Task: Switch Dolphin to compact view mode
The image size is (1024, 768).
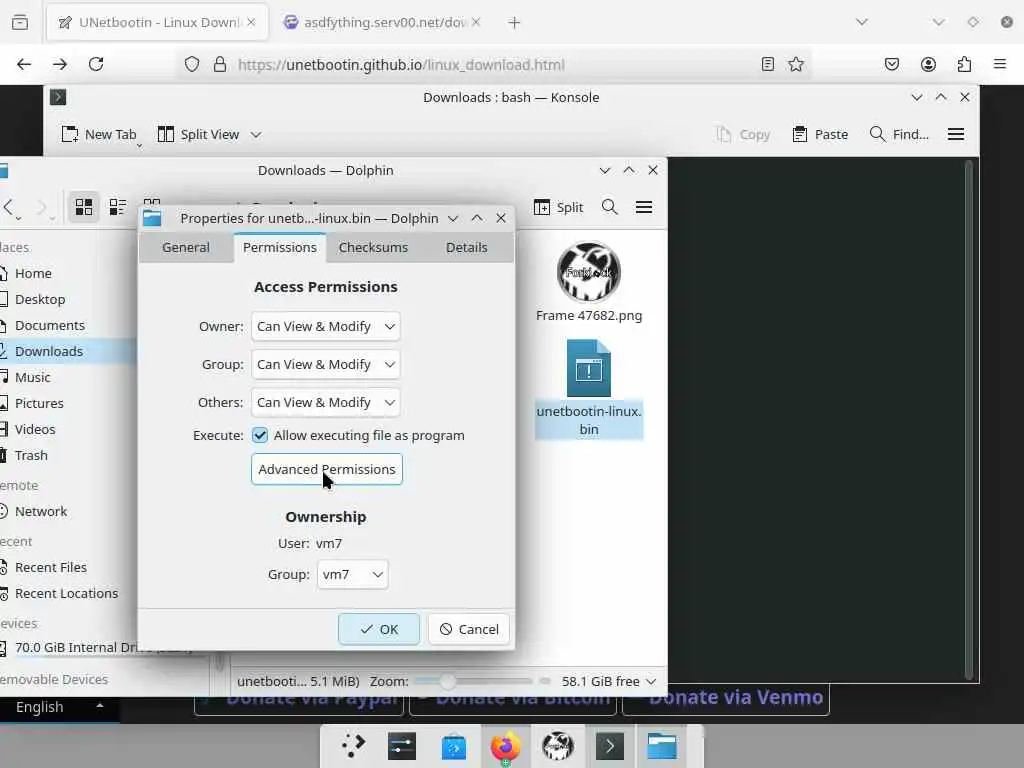Action: tap(118, 207)
